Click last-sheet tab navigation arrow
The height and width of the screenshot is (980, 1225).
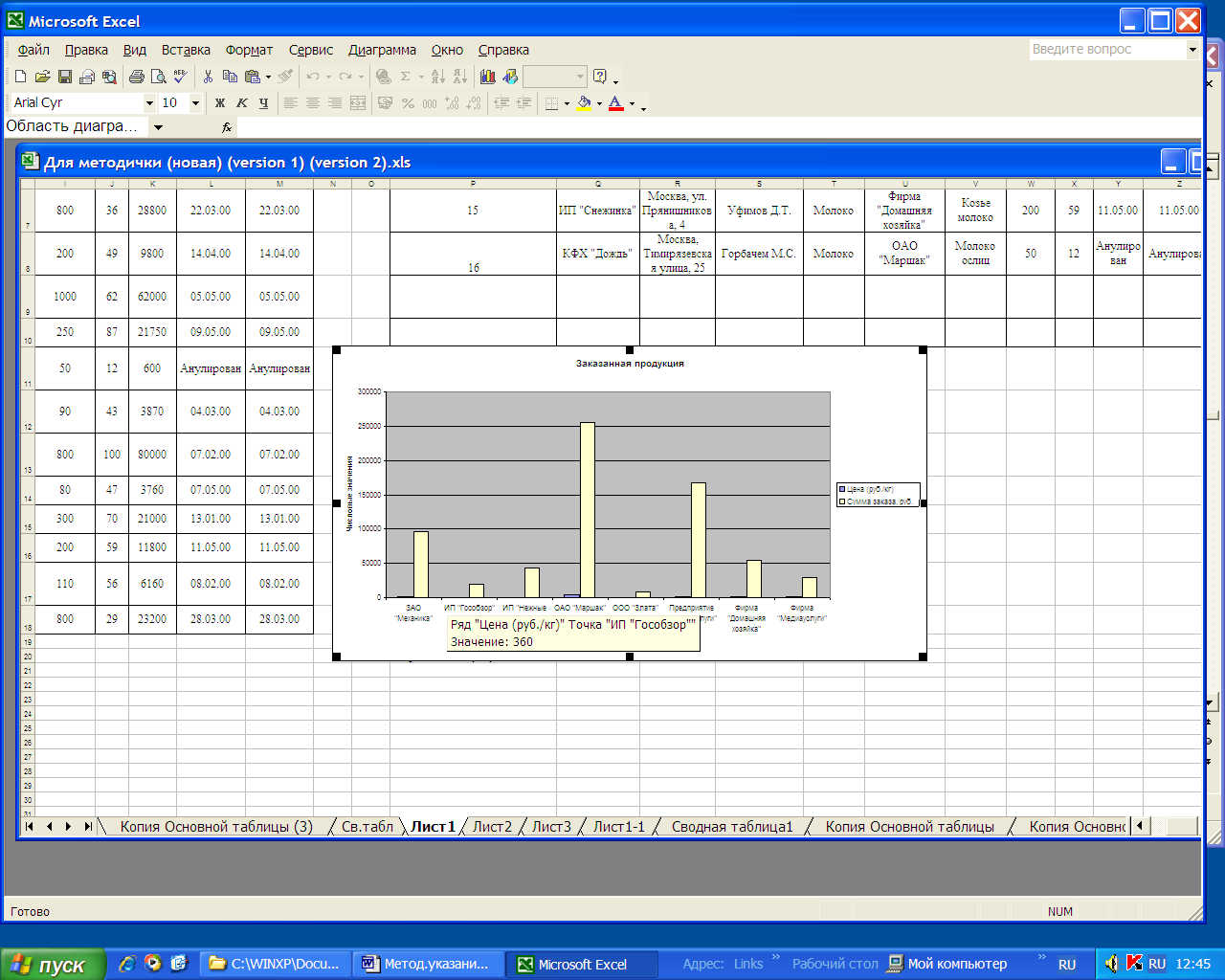88,827
